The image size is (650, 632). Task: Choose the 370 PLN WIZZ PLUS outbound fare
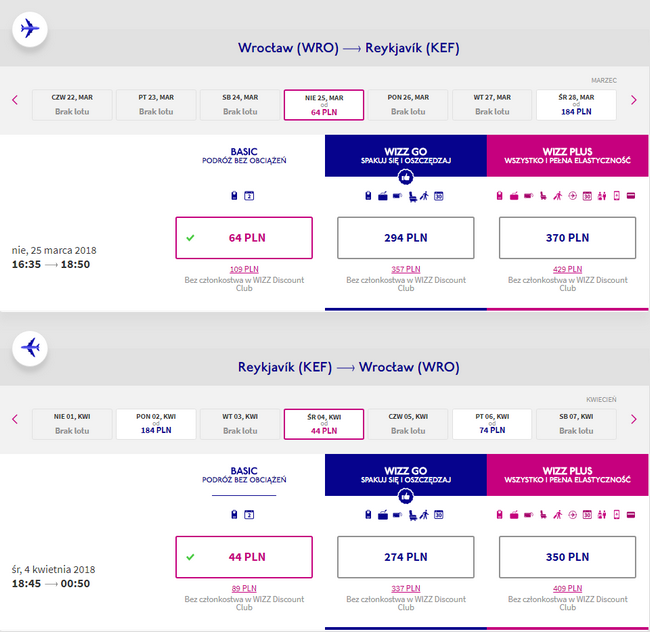point(567,238)
